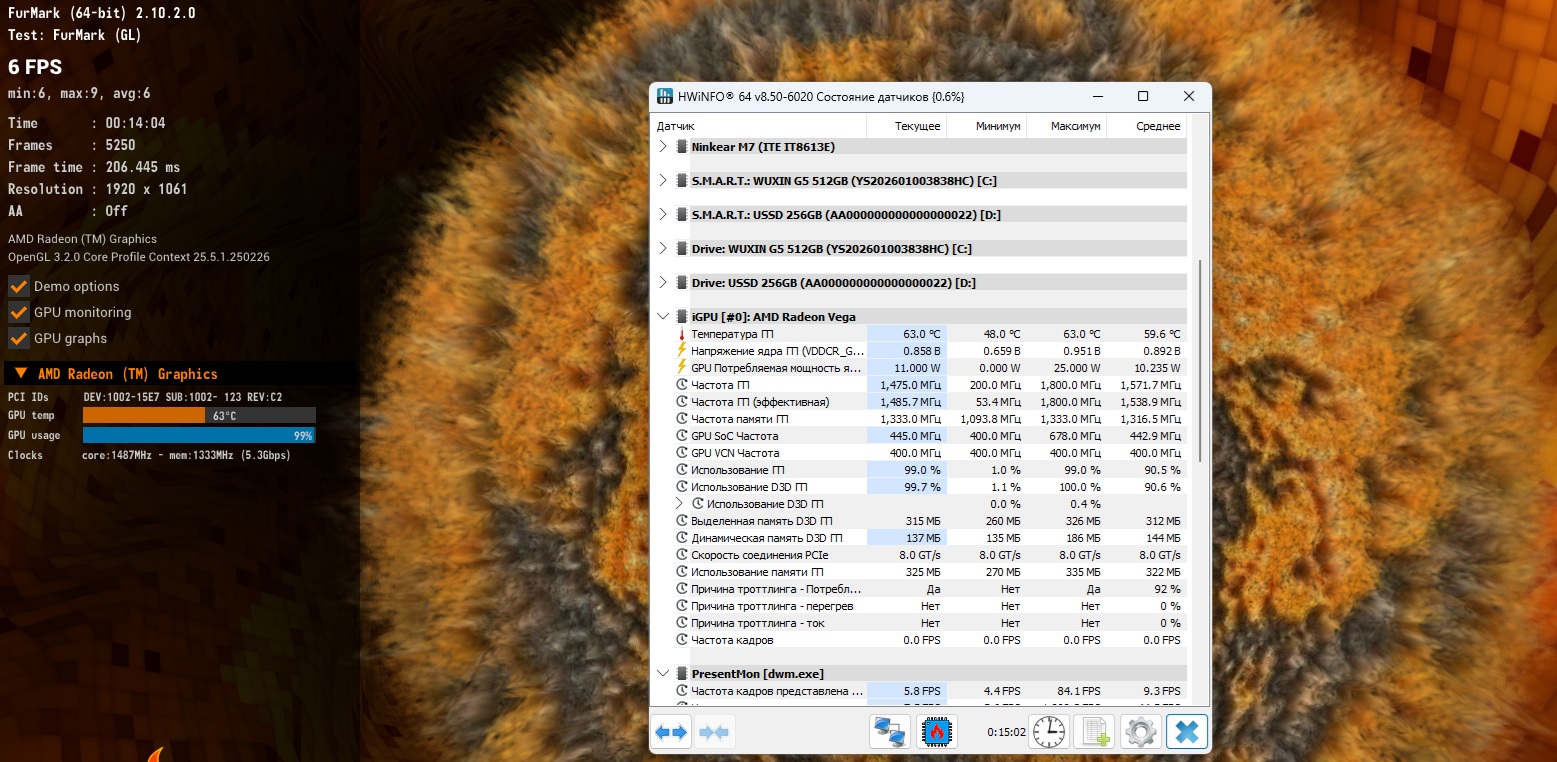Click the chip icon beside iGPU AMD Radeon Vega
The width and height of the screenshot is (1557, 762).
(x=682, y=317)
